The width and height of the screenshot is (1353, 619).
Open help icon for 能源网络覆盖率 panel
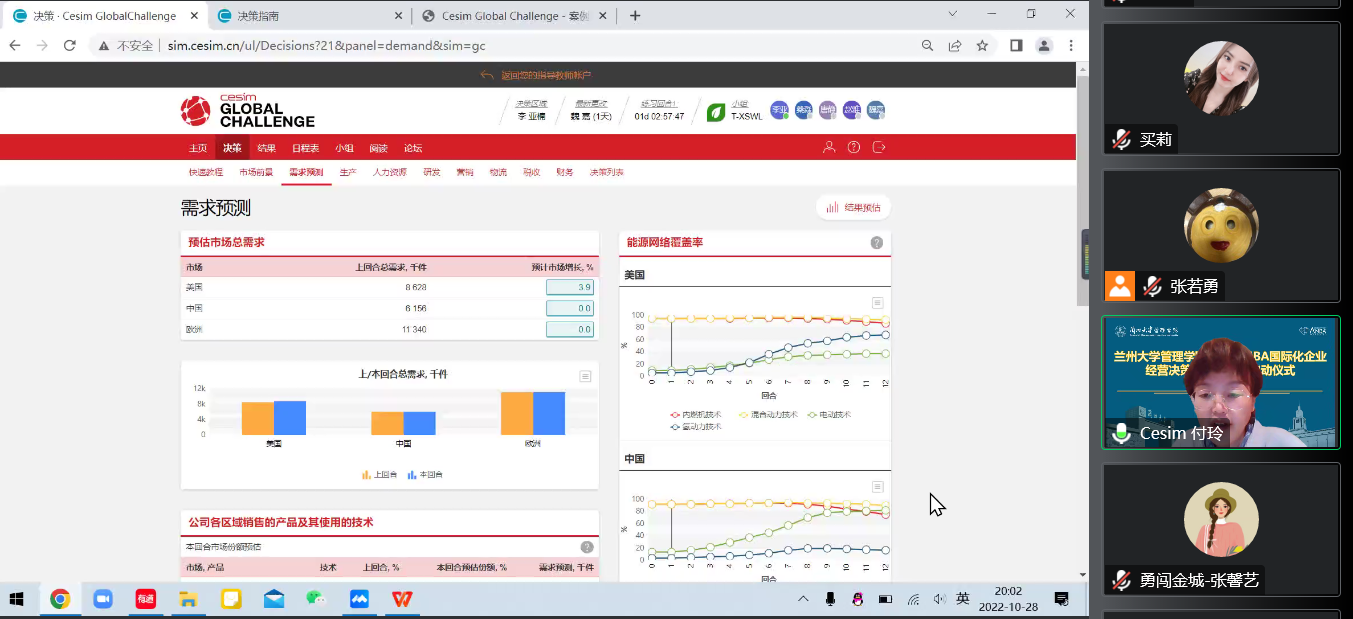(876, 243)
